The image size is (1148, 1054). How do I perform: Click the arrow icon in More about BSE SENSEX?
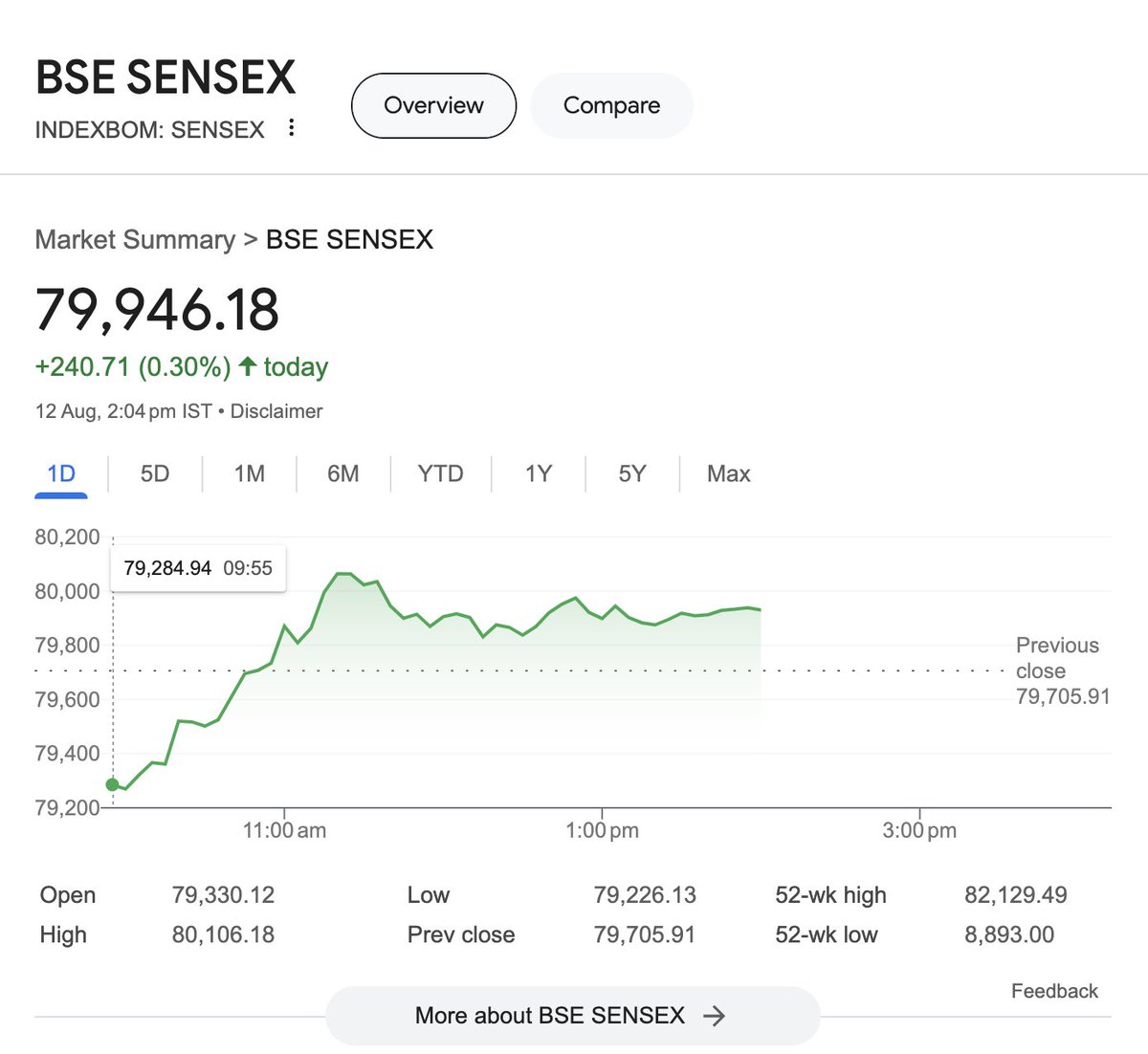tap(714, 1016)
